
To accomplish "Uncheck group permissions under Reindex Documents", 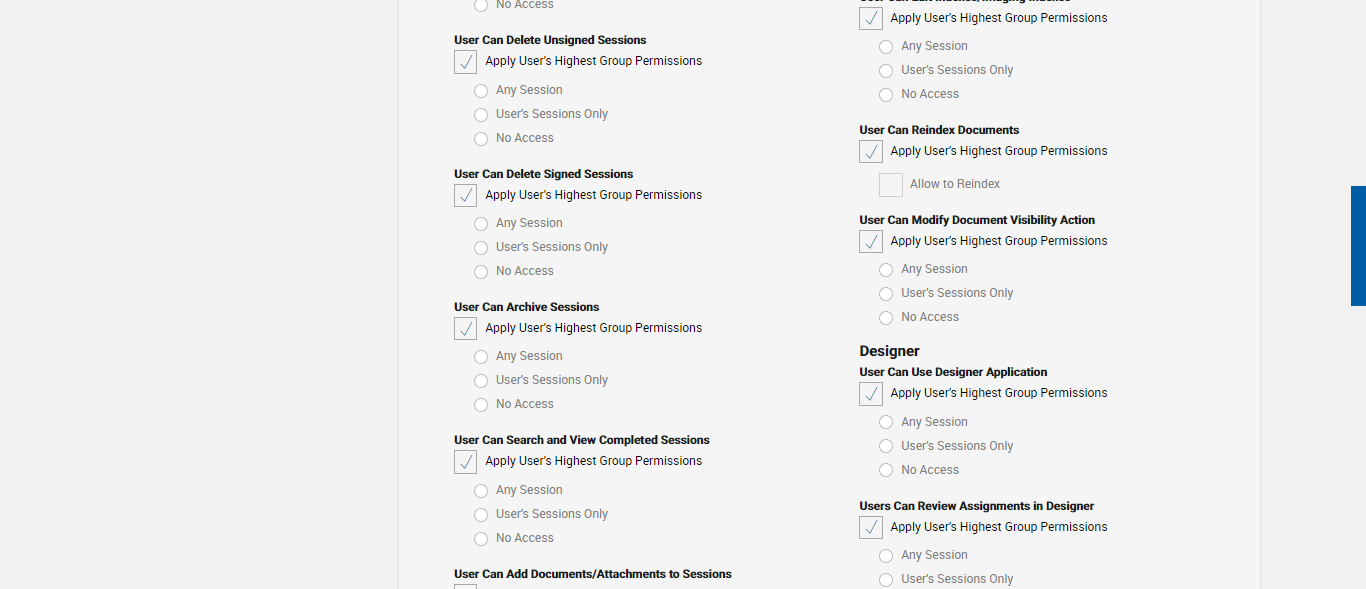I will click(x=871, y=152).
